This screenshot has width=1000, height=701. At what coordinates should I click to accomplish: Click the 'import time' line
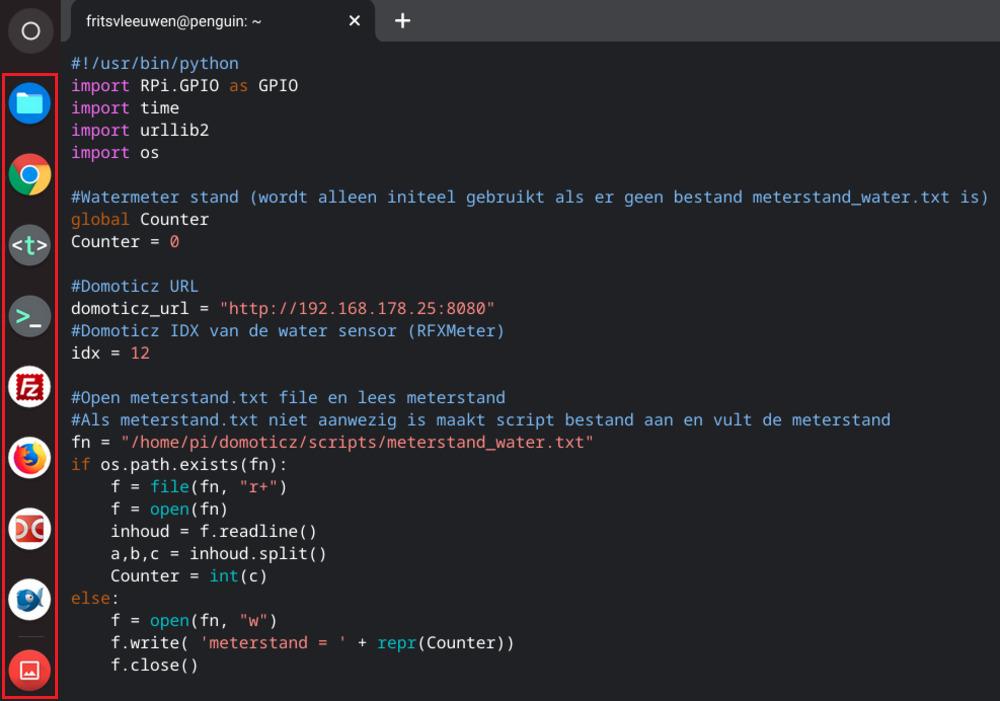pos(125,108)
